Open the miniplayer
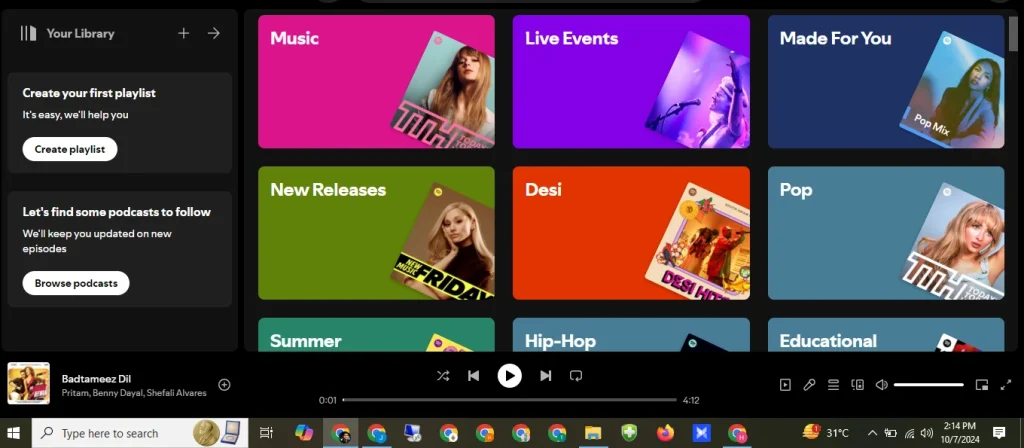1024x448 pixels. (982, 385)
